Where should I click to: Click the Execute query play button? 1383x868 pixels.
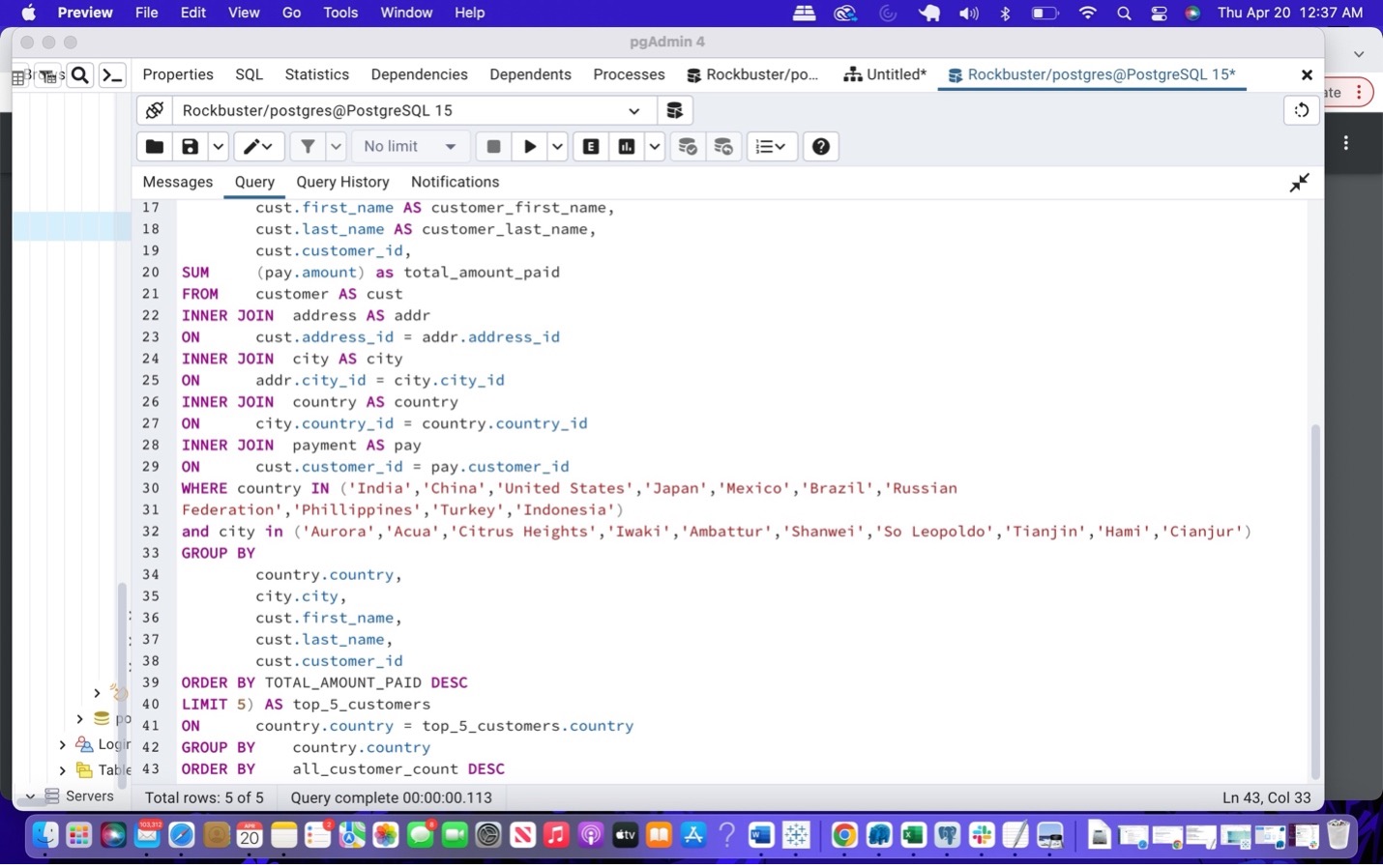[x=530, y=147]
